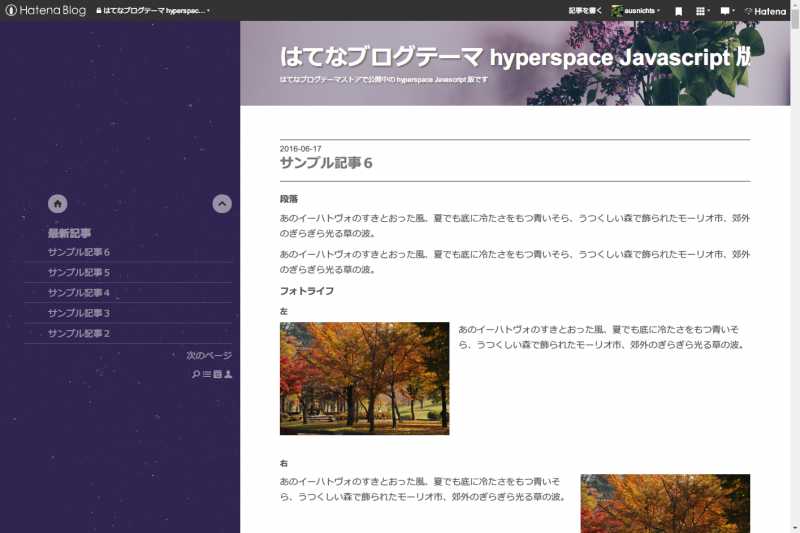Click the Hatena logo at top right
800x533 pixels.
pos(766,11)
